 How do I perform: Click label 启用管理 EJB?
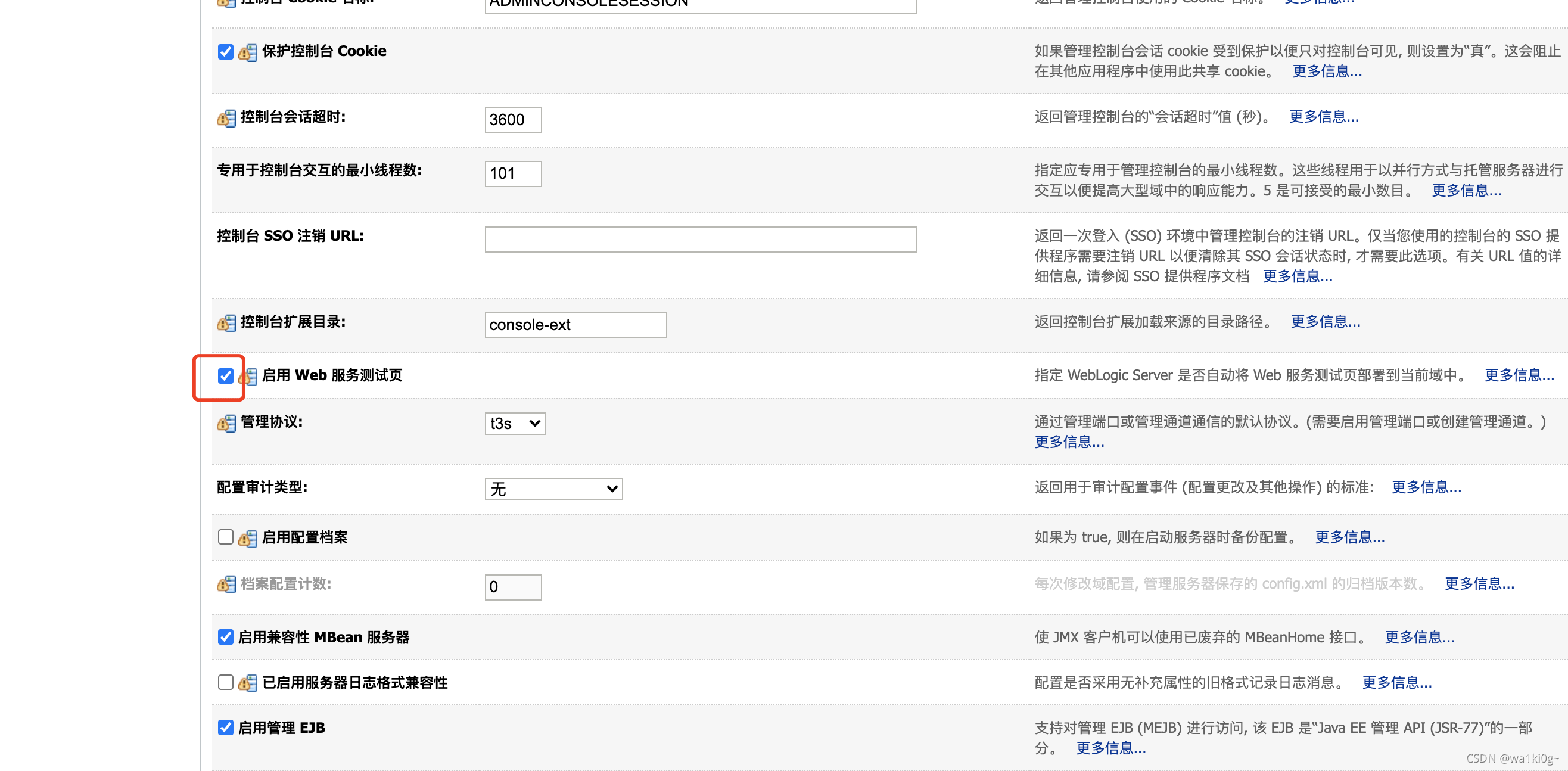pos(281,728)
